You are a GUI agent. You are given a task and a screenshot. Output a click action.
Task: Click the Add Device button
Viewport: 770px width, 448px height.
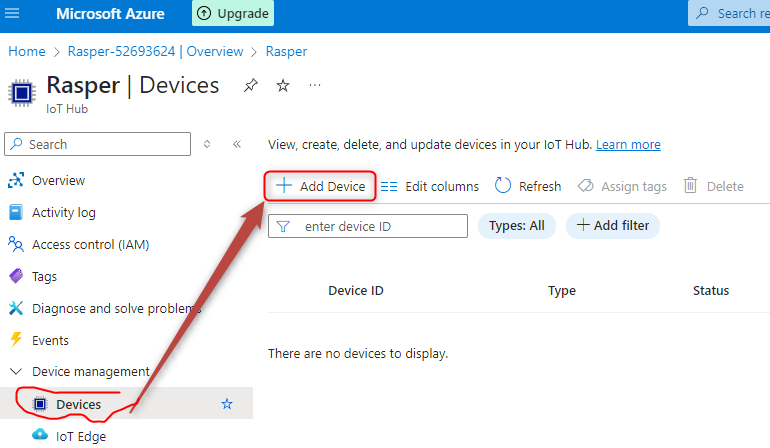click(x=321, y=186)
